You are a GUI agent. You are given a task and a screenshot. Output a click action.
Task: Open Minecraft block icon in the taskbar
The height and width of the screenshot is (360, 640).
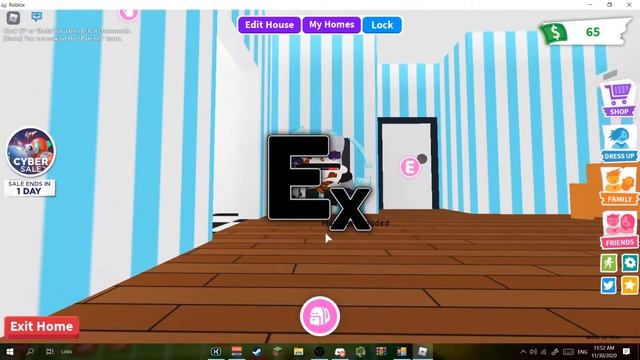pos(278,351)
